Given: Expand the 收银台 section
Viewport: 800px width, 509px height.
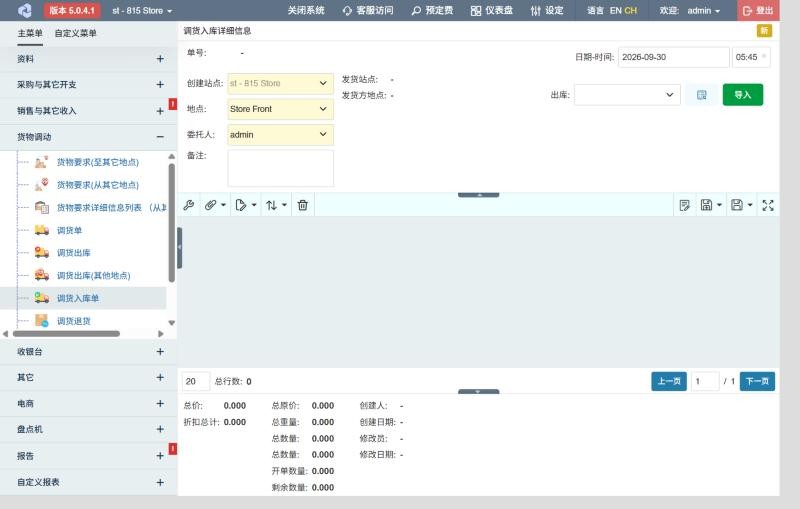Looking at the screenshot, I should coord(89,351).
